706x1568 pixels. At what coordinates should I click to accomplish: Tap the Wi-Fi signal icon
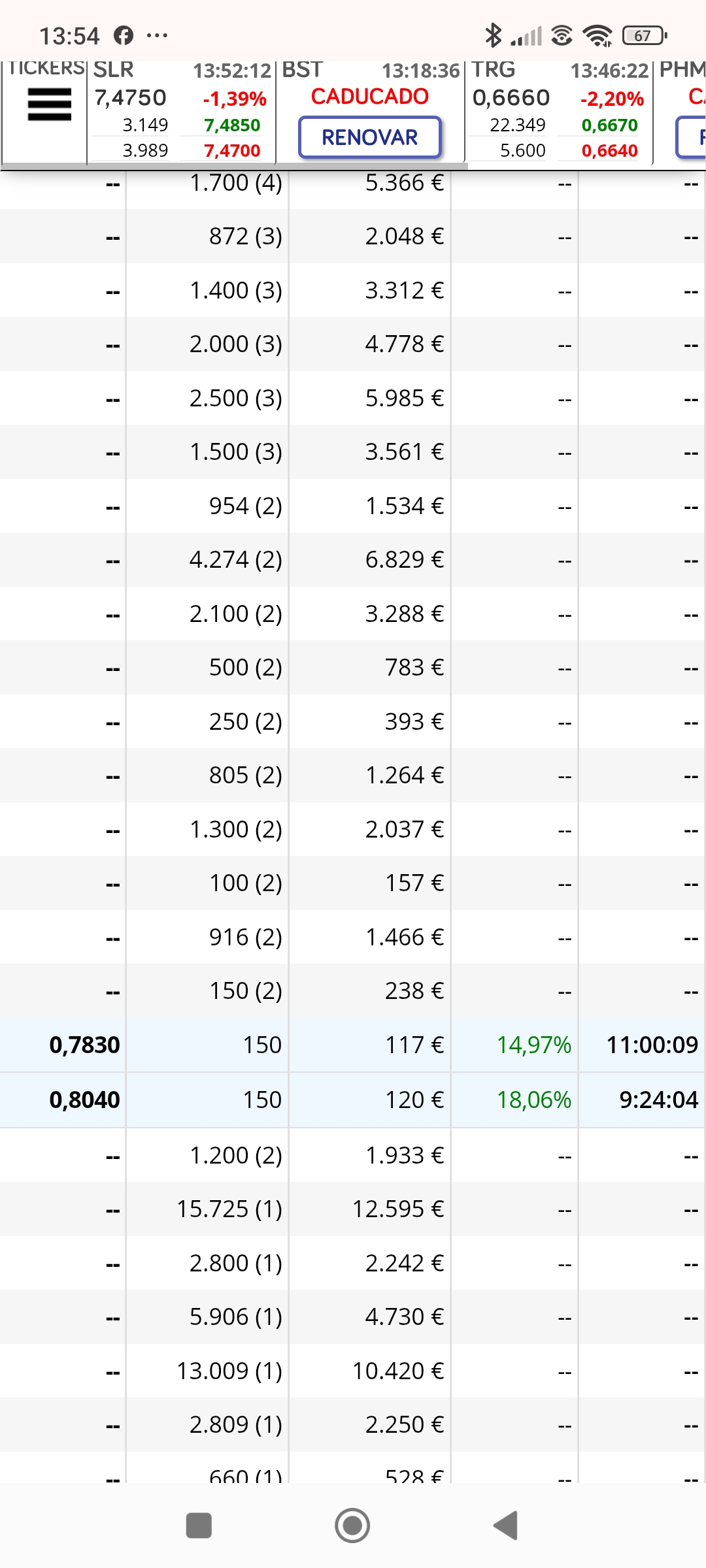tap(597, 35)
